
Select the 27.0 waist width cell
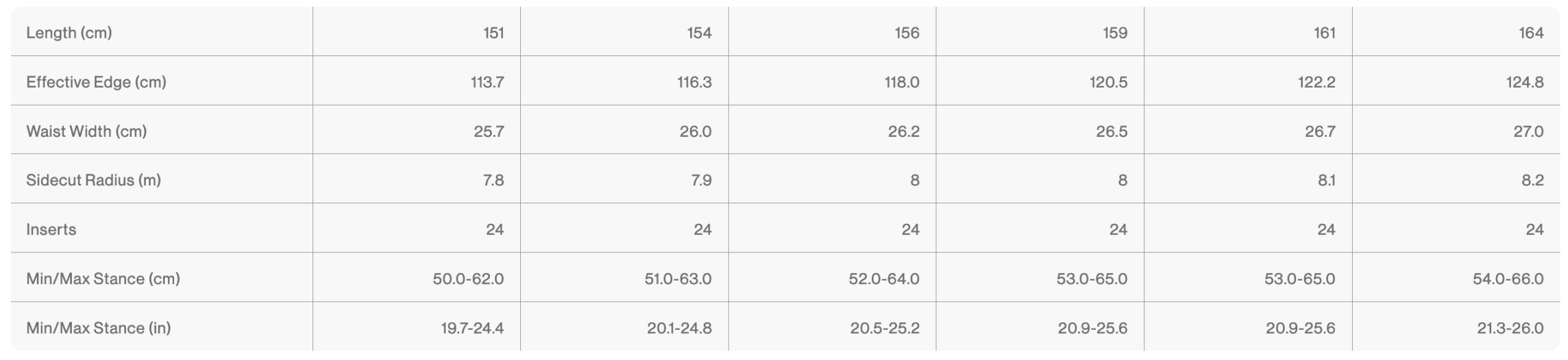point(1528,131)
